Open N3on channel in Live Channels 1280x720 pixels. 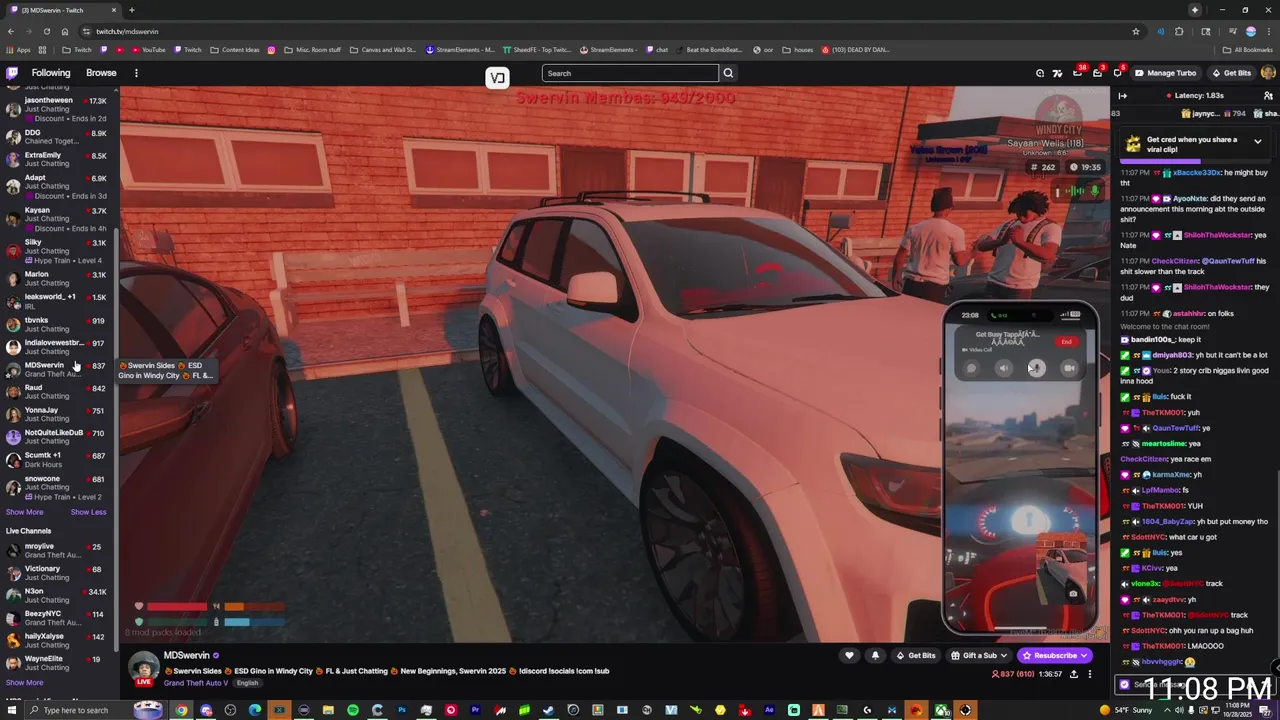(x=58, y=595)
